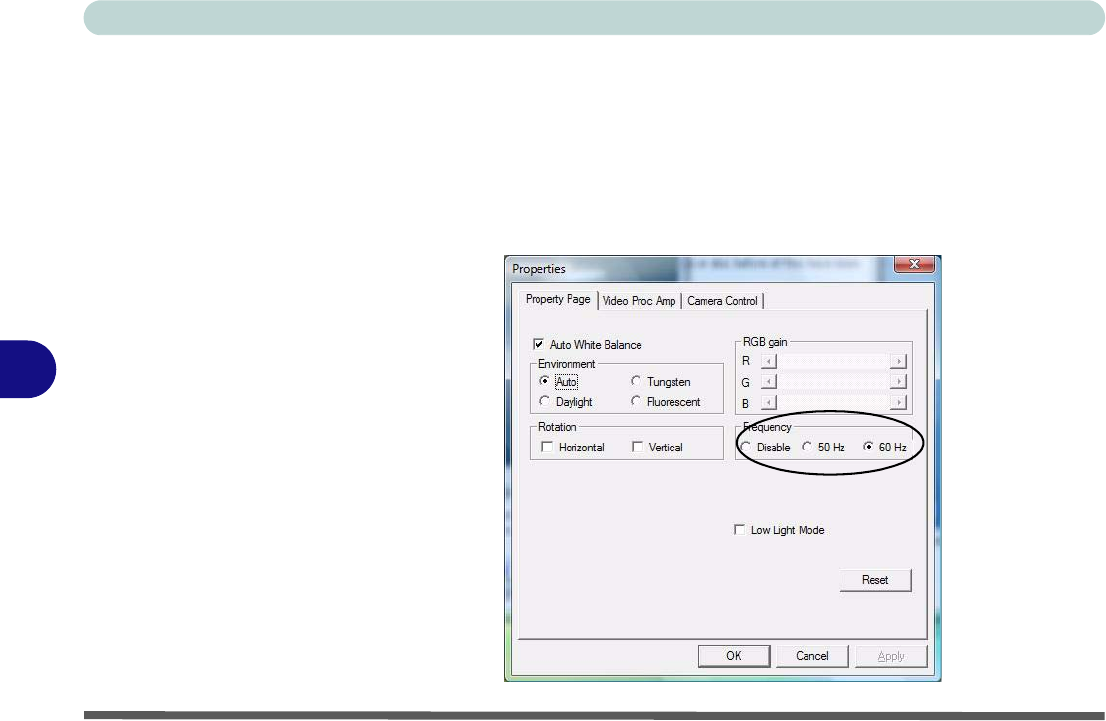This screenshot has width=1106, height=721.
Task: Click the R gain slider track
Action: coord(833,361)
